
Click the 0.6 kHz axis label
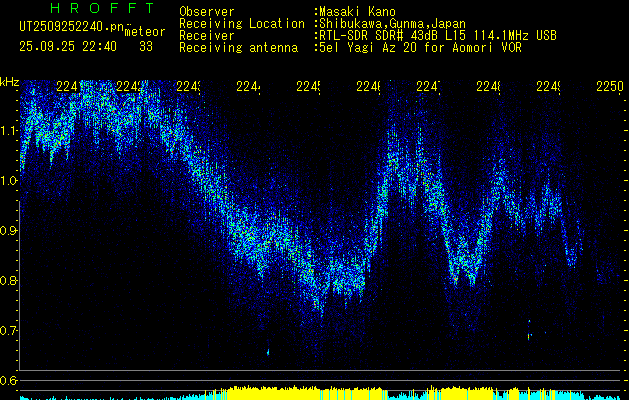(x=9, y=380)
